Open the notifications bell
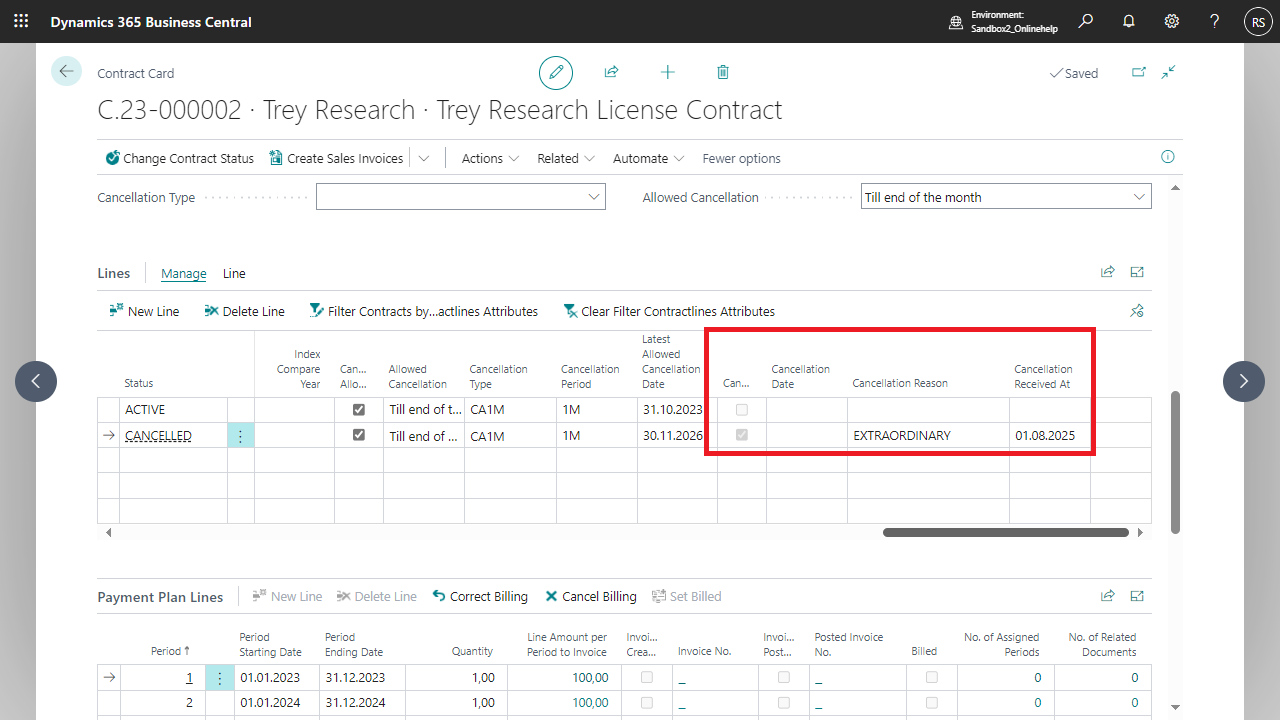The image size is (1280, 720). (1129, 21)
